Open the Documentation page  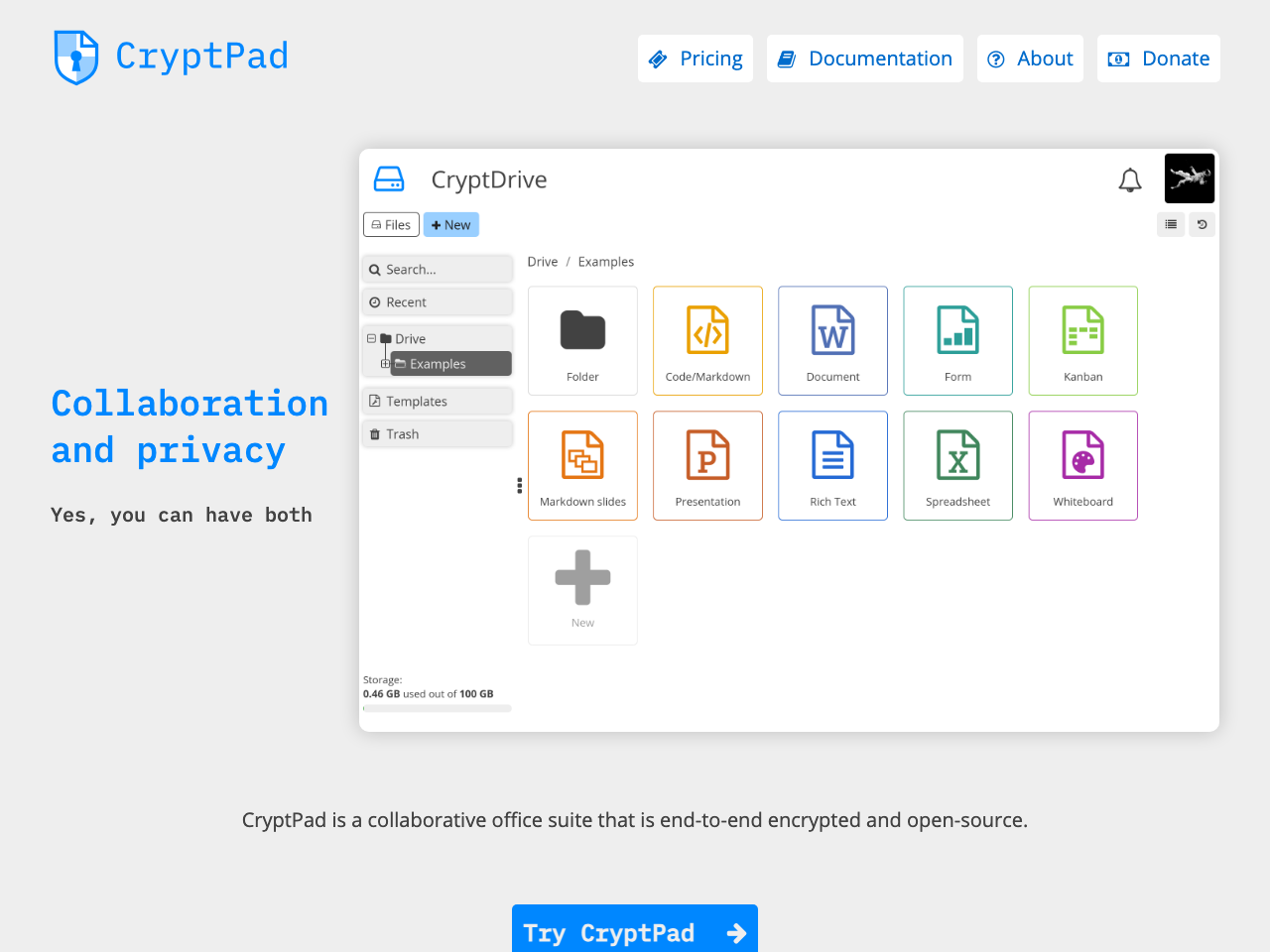[864, 59]
